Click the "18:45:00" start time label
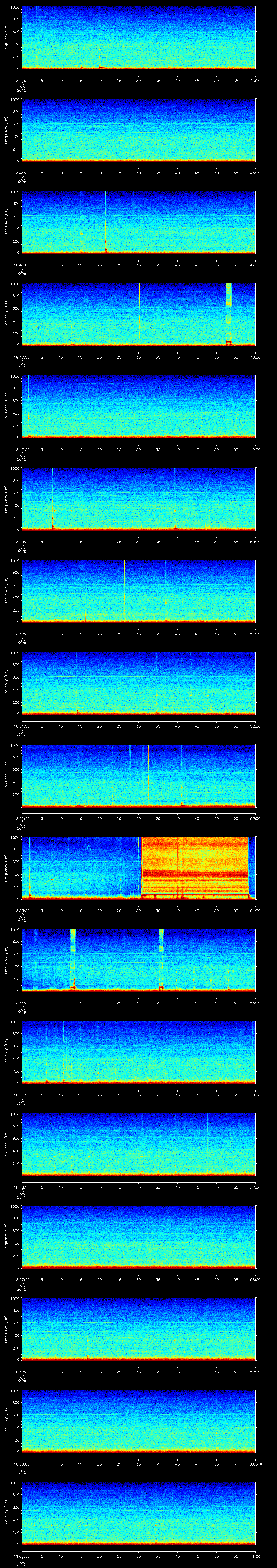Viewport: 277px width, 1568px height. (21, 173)
